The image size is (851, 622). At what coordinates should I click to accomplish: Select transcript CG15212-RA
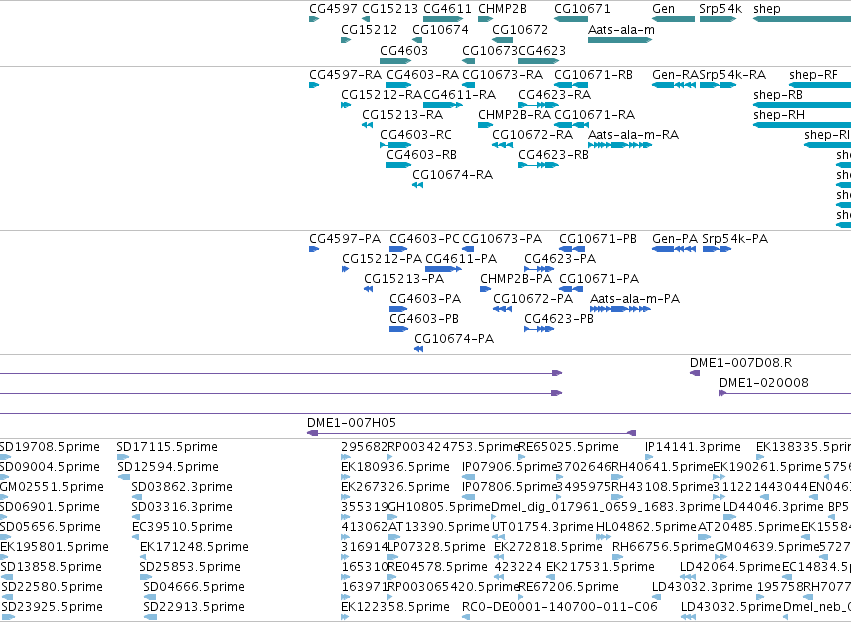pyautogui.click(x=381, y=95)
